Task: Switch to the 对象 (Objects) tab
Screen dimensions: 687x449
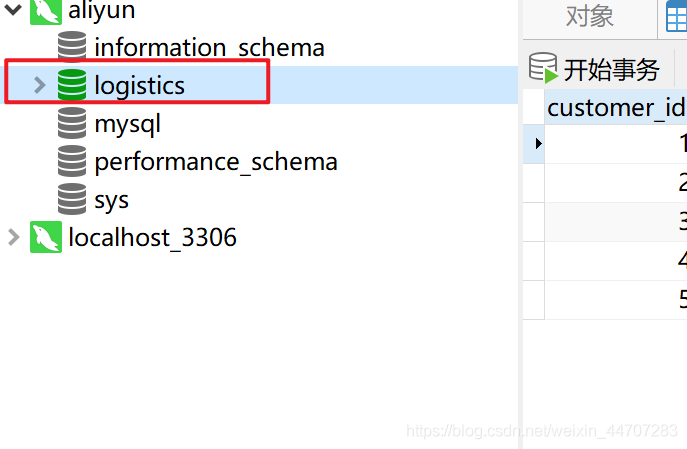Action: click(x=589, y=16)
